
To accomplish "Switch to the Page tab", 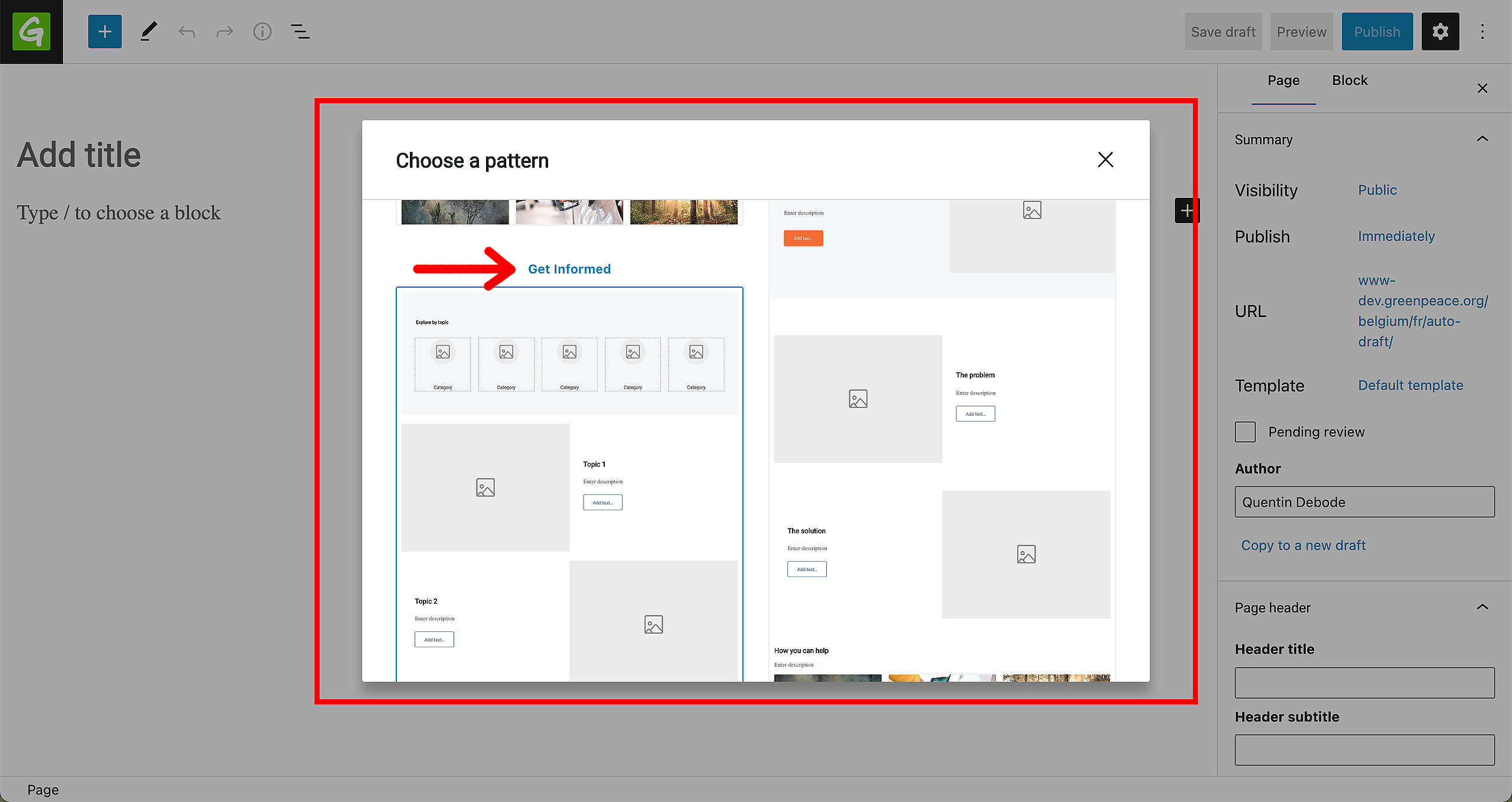I will coord(1283,81).
